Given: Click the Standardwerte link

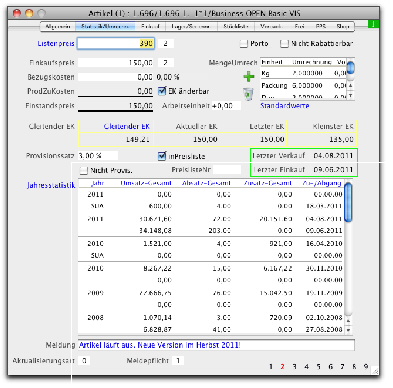Looking at the screenshot, I should (285, 106).
